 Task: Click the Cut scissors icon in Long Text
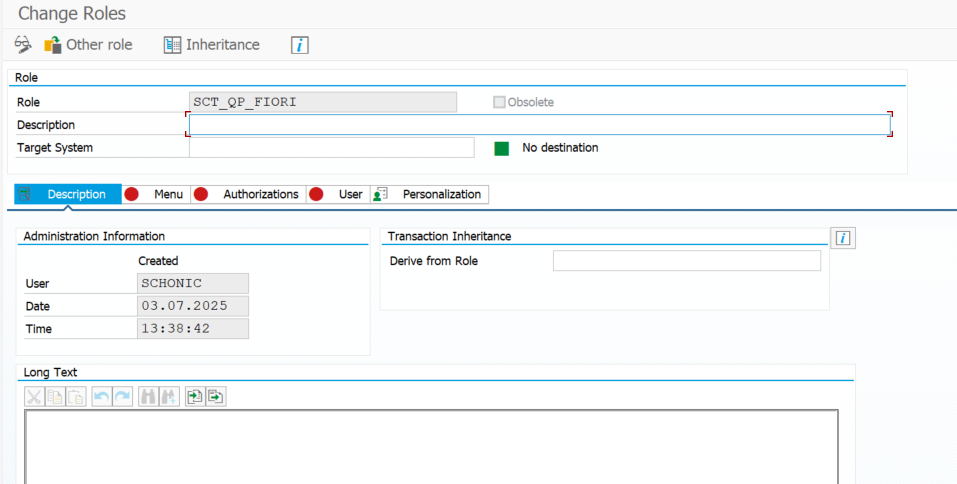pos(34,397)
